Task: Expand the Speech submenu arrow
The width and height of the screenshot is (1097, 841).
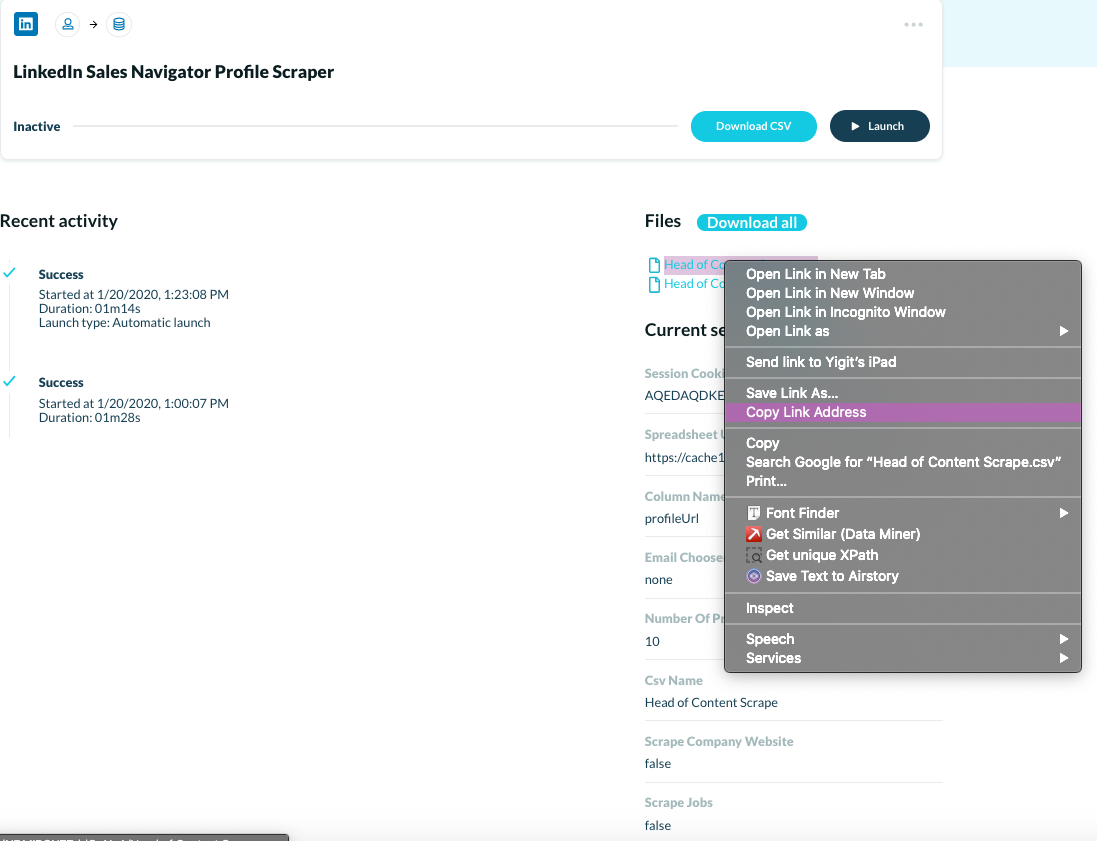Action: tap(1063, 639)
